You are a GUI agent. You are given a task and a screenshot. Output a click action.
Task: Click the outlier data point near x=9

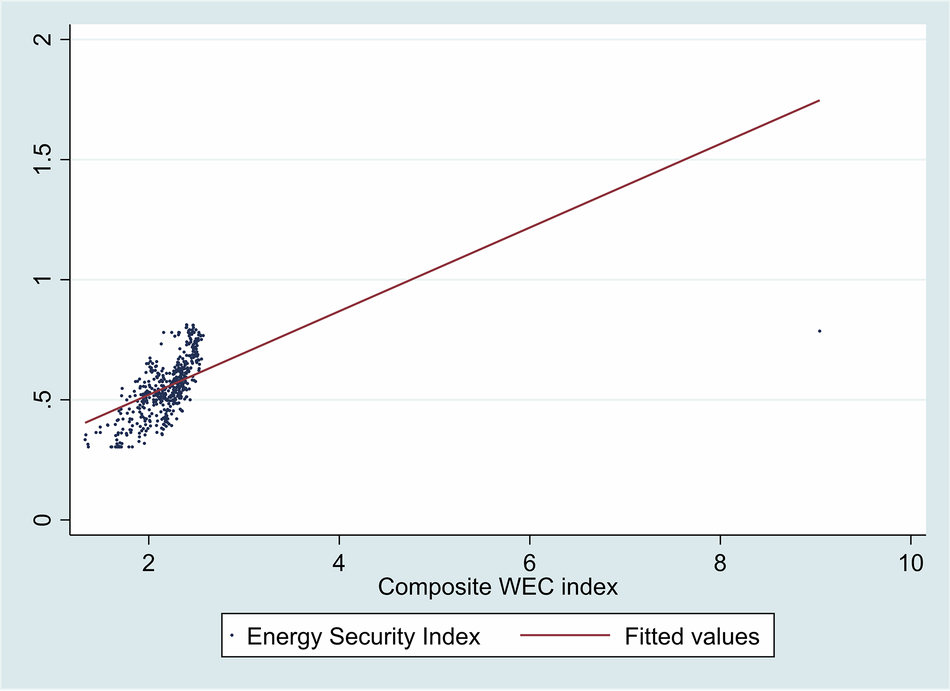pos(819,331)
